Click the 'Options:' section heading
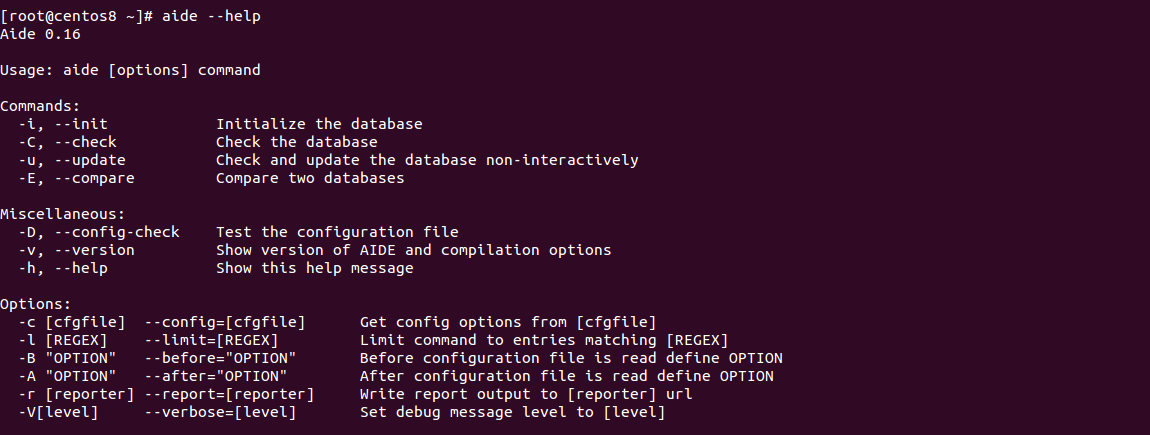Viewport: 1150px width, 435px height. [x=36, y=304]
